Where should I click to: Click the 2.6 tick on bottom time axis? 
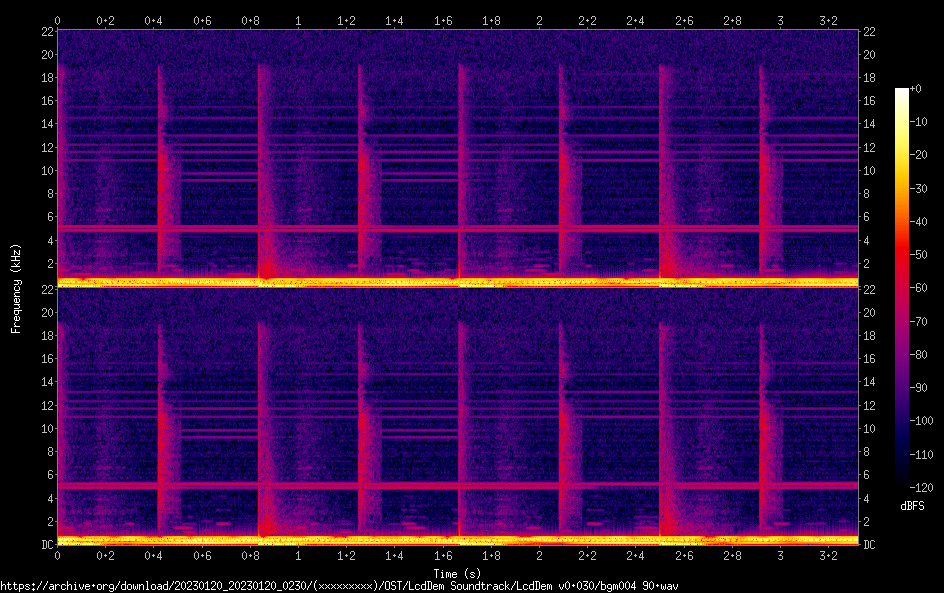[684, 555]
